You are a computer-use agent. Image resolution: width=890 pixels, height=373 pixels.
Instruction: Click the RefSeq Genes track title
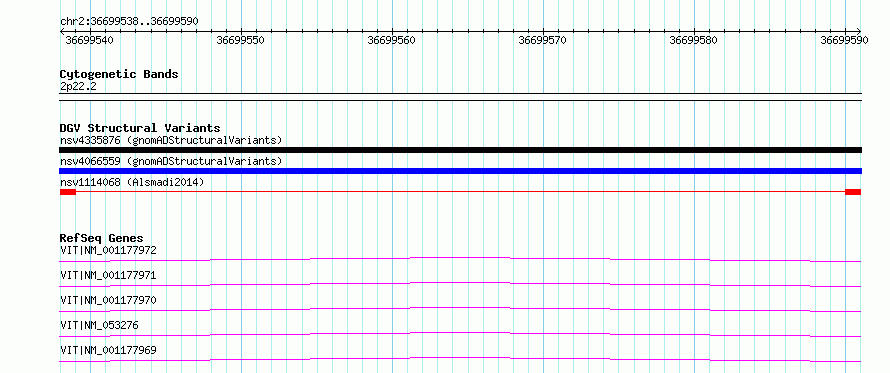coord(102,238)
